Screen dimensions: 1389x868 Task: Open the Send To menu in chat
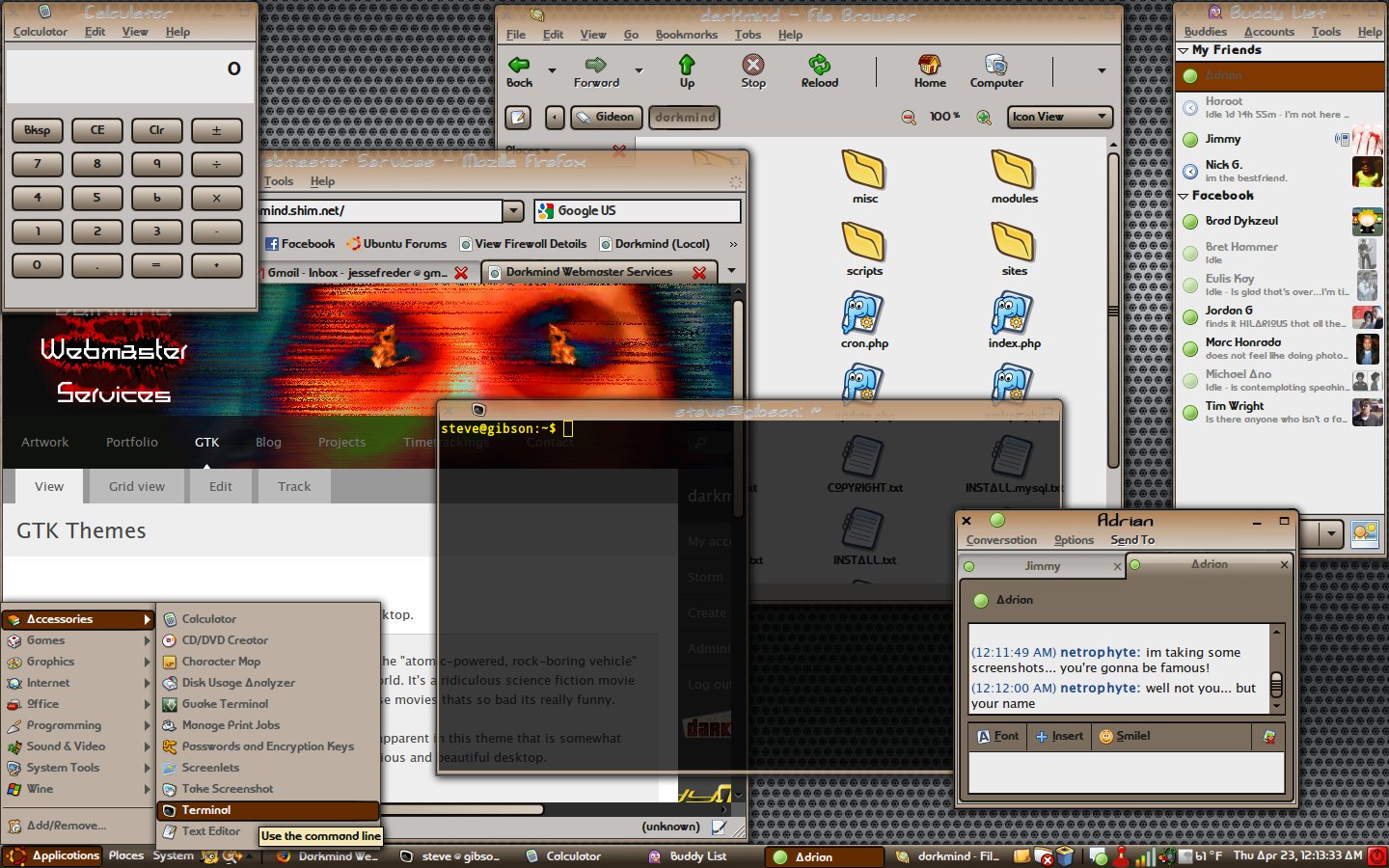(x=1132, y=540)
